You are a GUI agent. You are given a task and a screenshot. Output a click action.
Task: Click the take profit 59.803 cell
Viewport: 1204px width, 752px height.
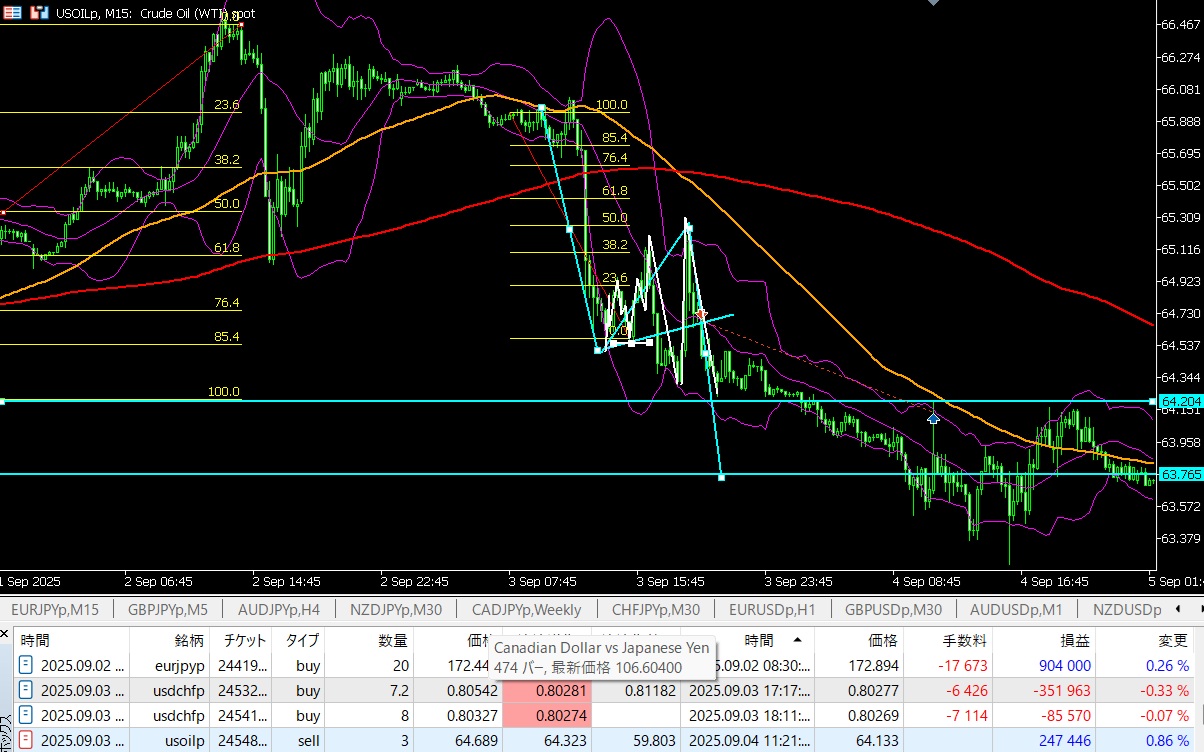(636, 742)
